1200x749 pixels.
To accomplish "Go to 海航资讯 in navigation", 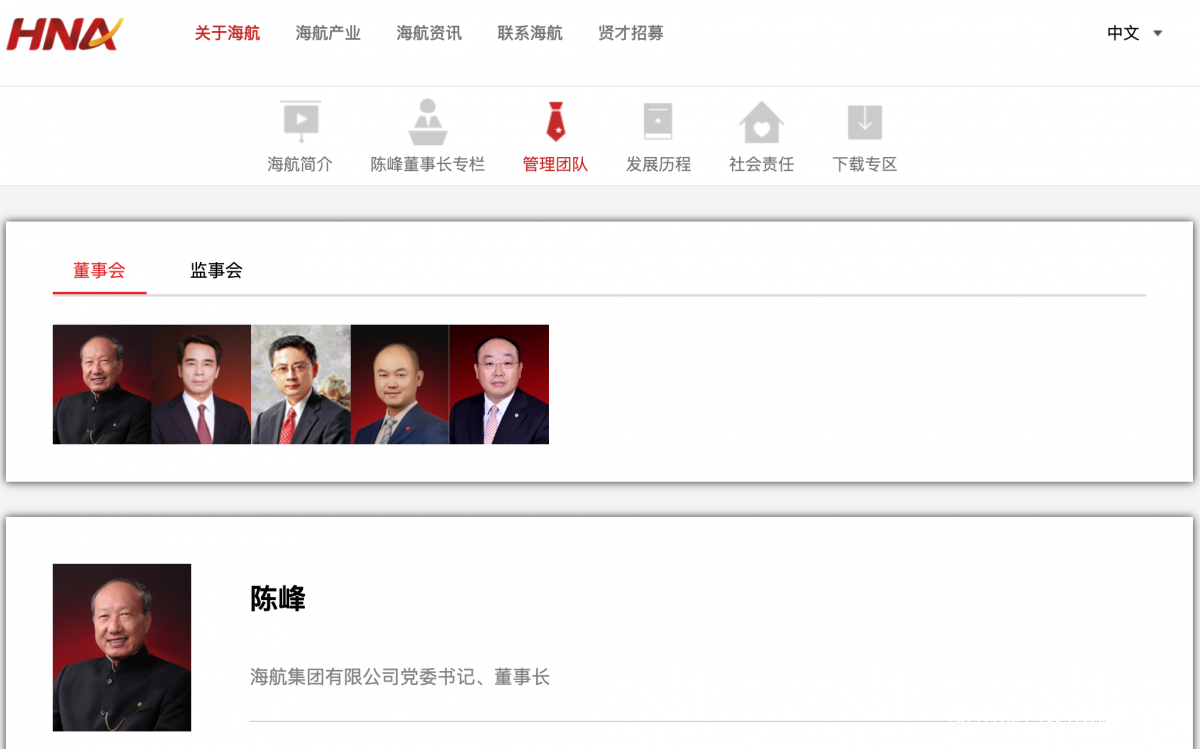I will pyautogui.click(x=429, y=33).
